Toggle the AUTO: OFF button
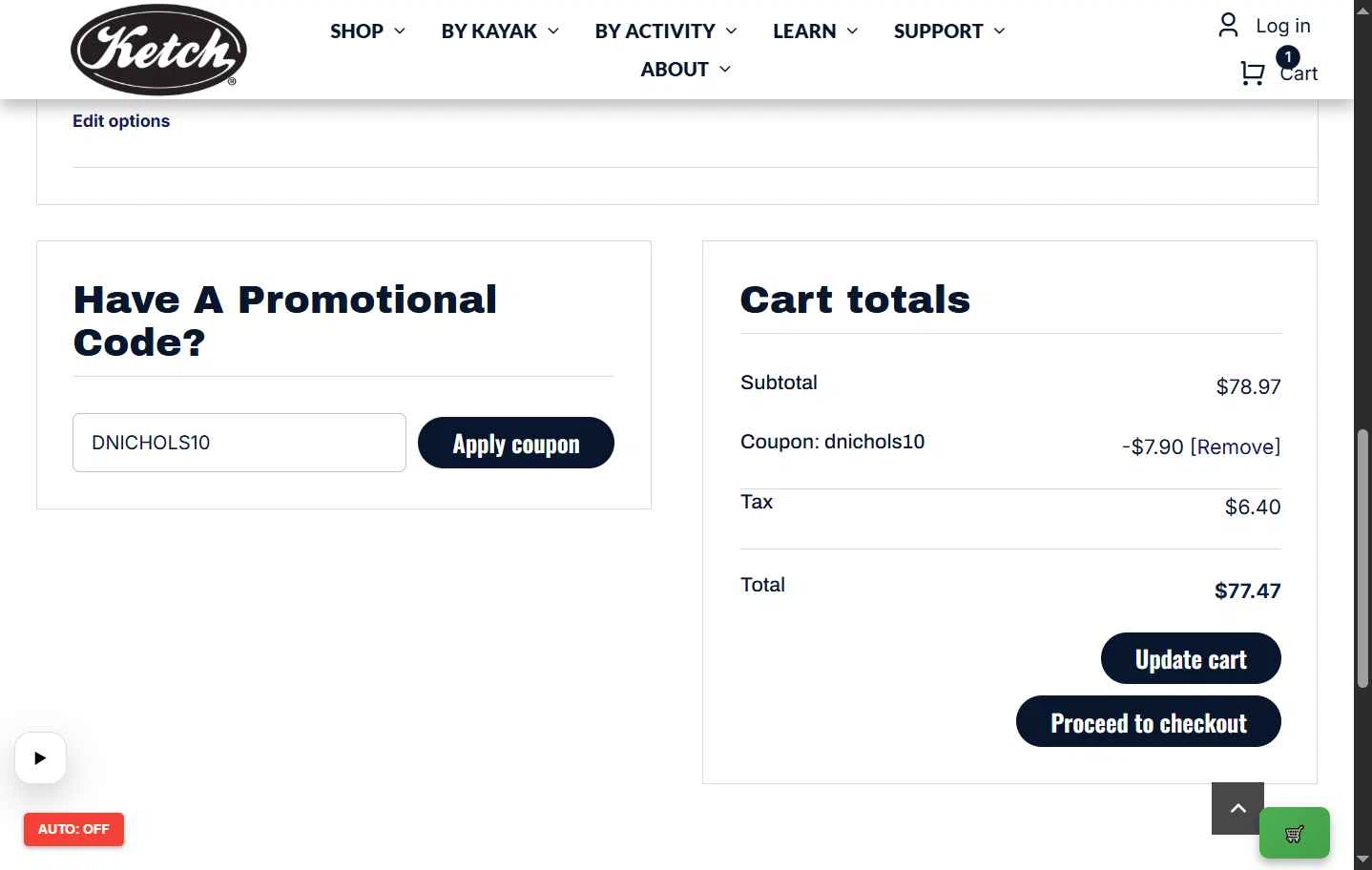 click(x=73, y=829)
